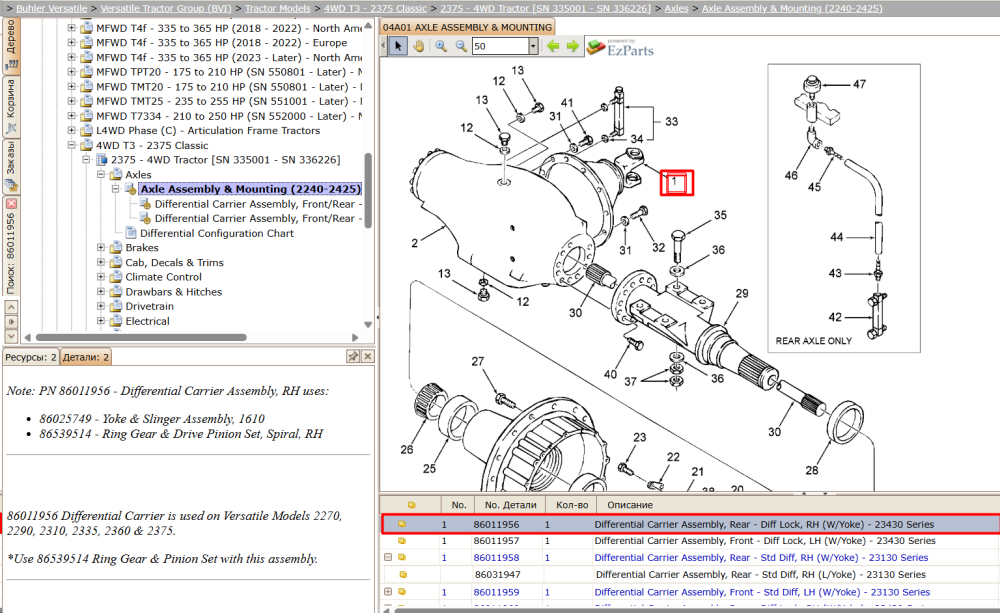Expand L4WD Phase (C) Articulation Frame node
1000x613 pixels.
click(71, 130)
